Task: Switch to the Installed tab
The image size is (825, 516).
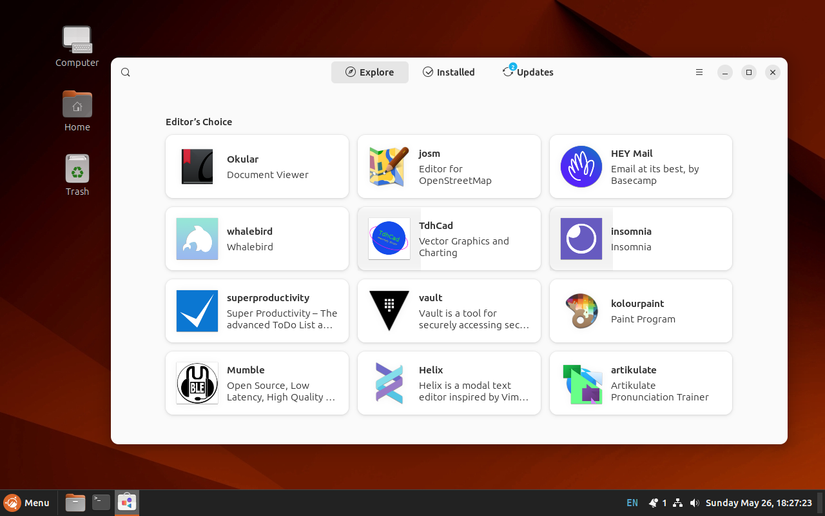Action: (448, 72)
